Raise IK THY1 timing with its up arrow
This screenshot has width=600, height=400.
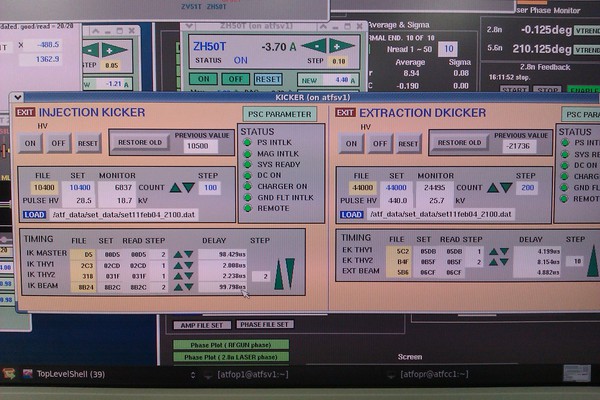click(x=178, y=265)
